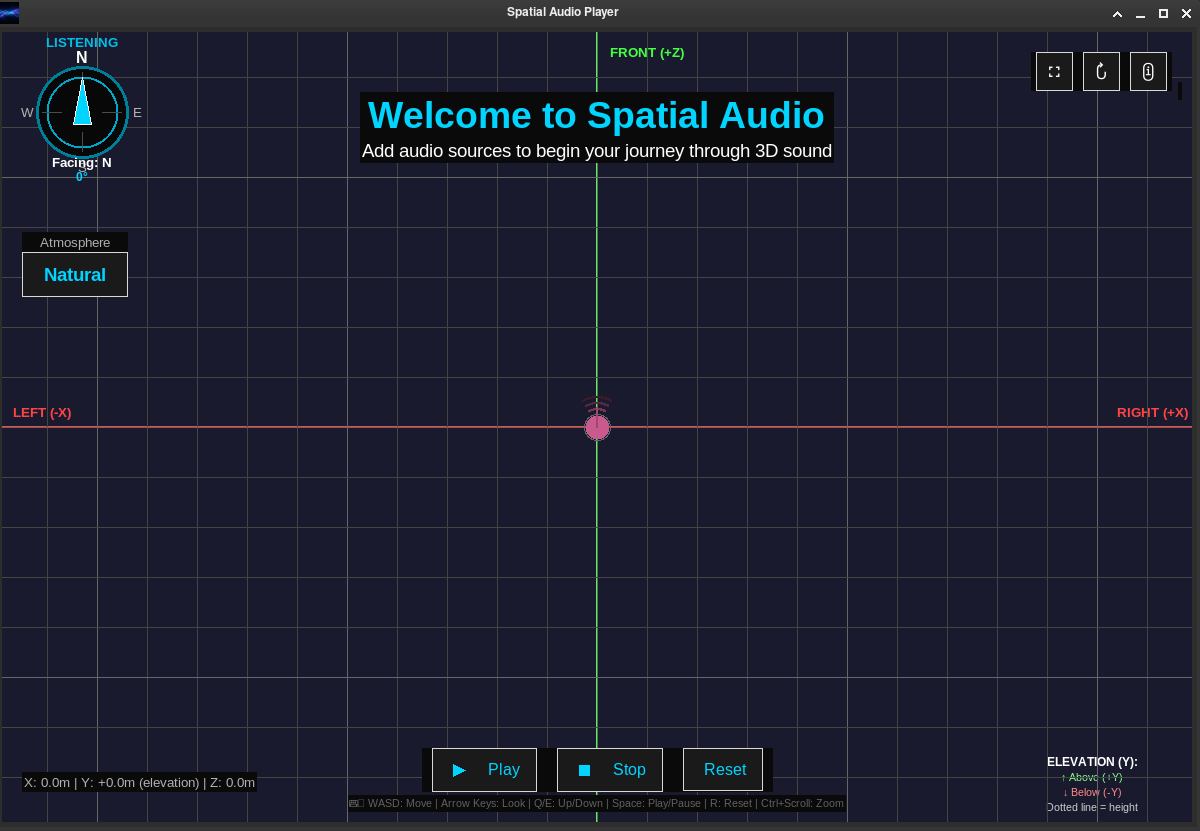Click the play triangle icon

[x=460, y=769]
